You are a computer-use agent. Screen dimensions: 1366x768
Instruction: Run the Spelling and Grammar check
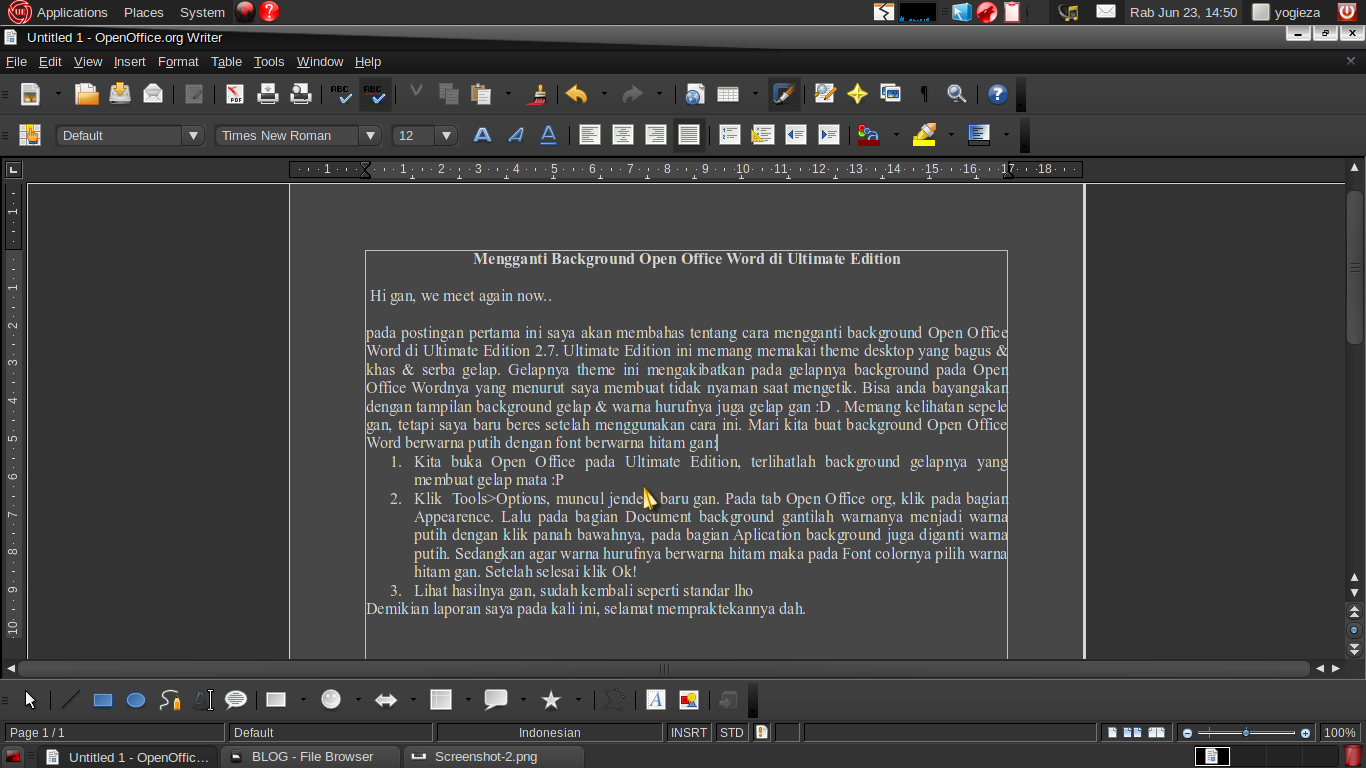[342, 94]
